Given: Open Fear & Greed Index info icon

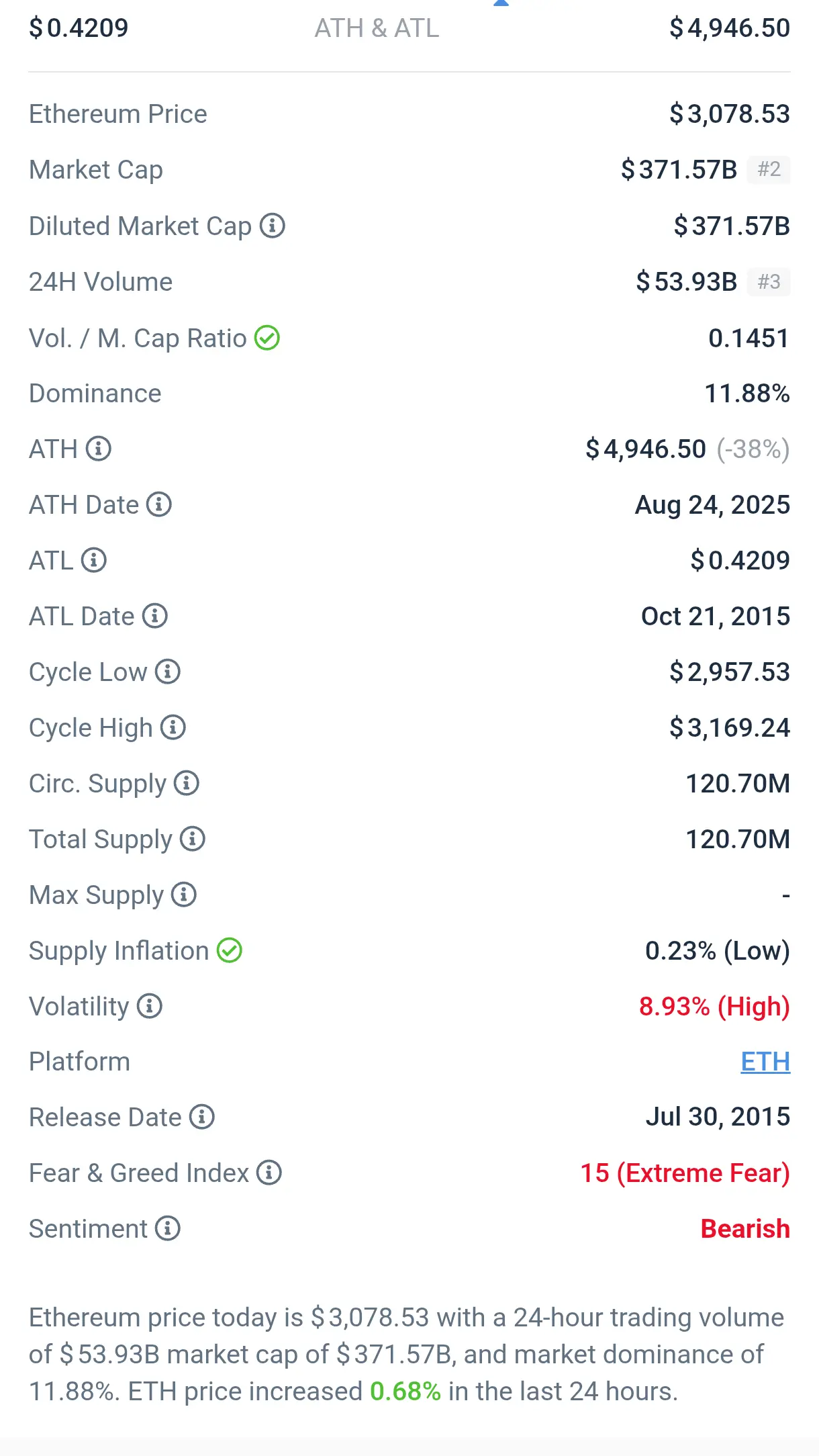Looking at the screenshot, I should pyautogui.click(x=269, y=1173).
